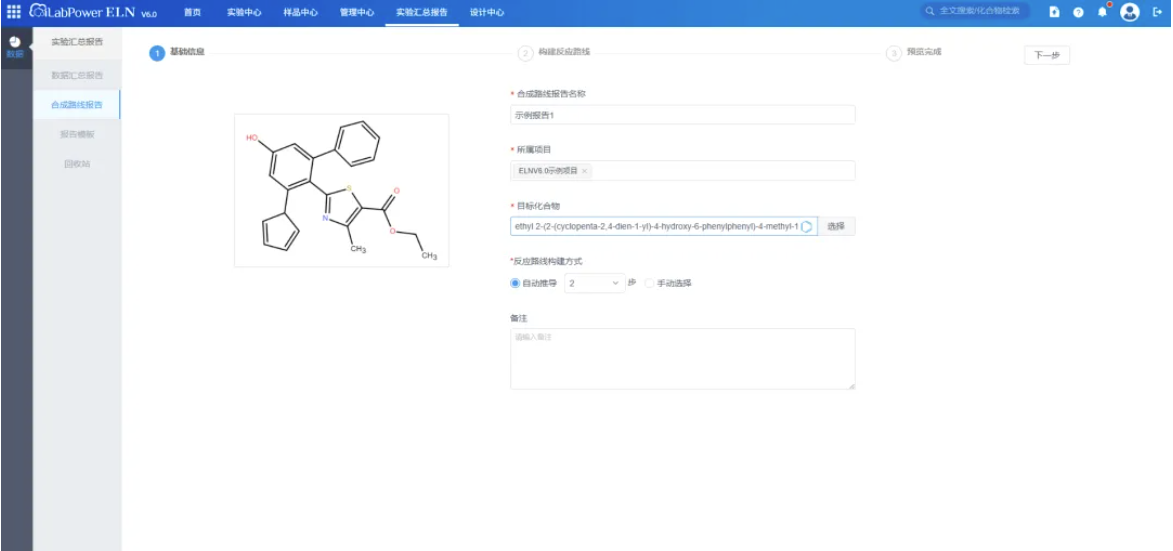Click the logout arrow icon
The image size is (1173, 551).
coord(1157,12)
